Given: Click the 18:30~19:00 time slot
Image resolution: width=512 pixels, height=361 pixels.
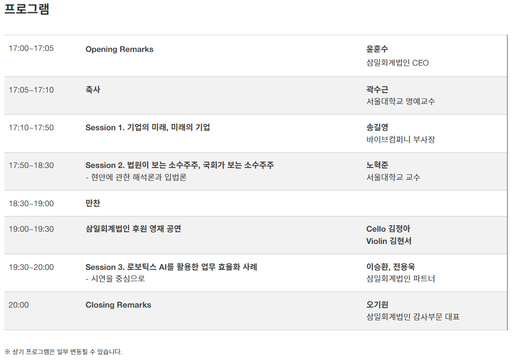Looking at the screenshot, I should [x=31, y=203].
